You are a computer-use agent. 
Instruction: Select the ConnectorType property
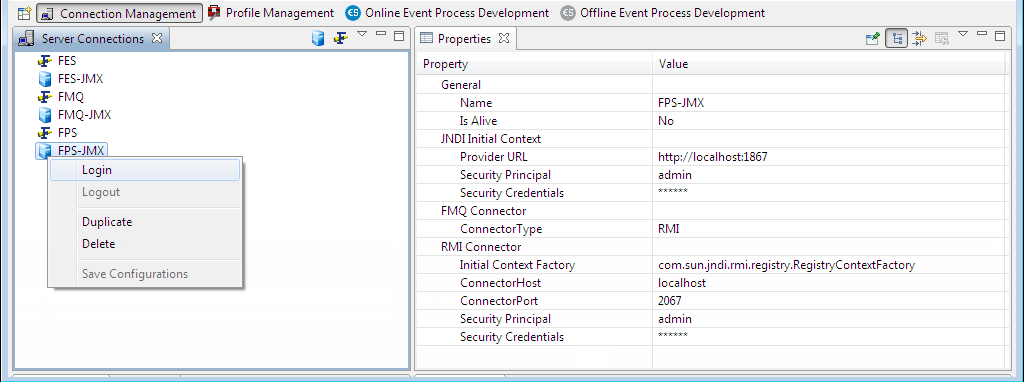[501, 229]
